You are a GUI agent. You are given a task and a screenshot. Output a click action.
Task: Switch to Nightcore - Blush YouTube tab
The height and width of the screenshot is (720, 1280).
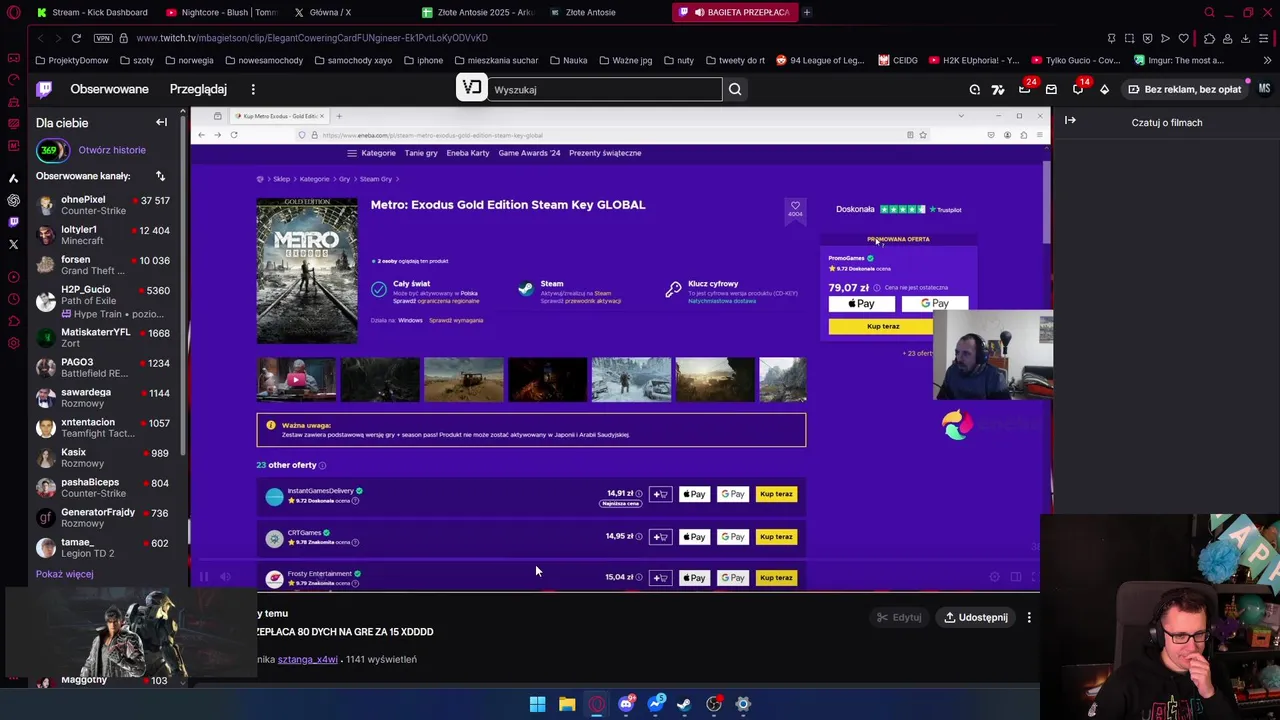click(221, 12)
